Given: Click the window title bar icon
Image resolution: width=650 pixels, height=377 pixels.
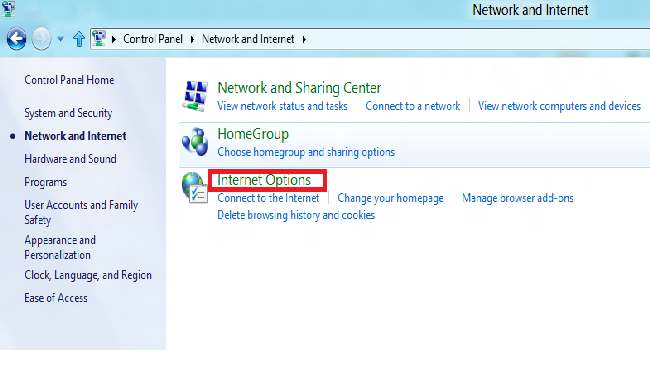Looking at the screenshot, I should pos(8,8).
